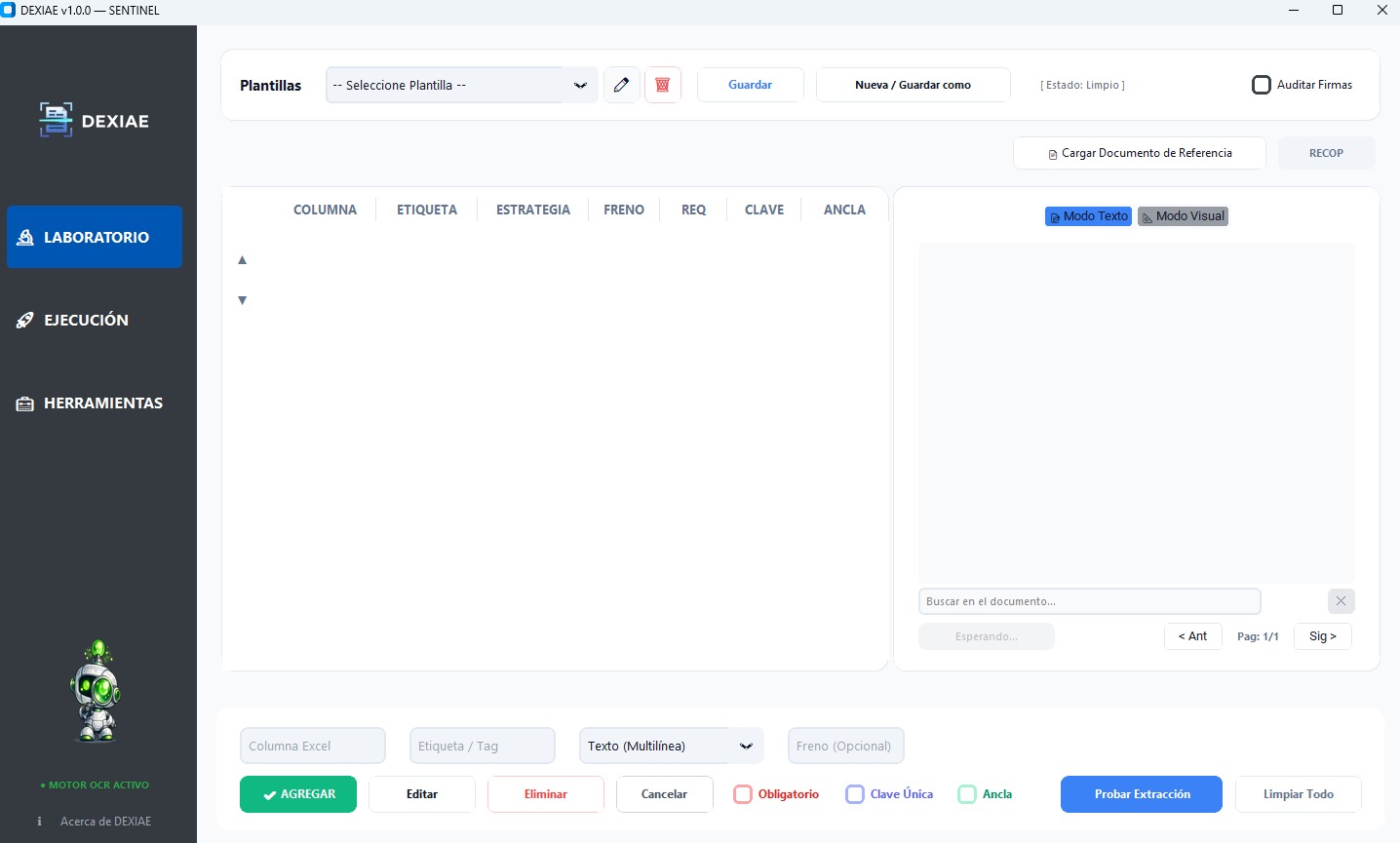This screenshot has height=843, width=1400.
Task: Click the pencil edit template icon
Action: click(621, 85)
